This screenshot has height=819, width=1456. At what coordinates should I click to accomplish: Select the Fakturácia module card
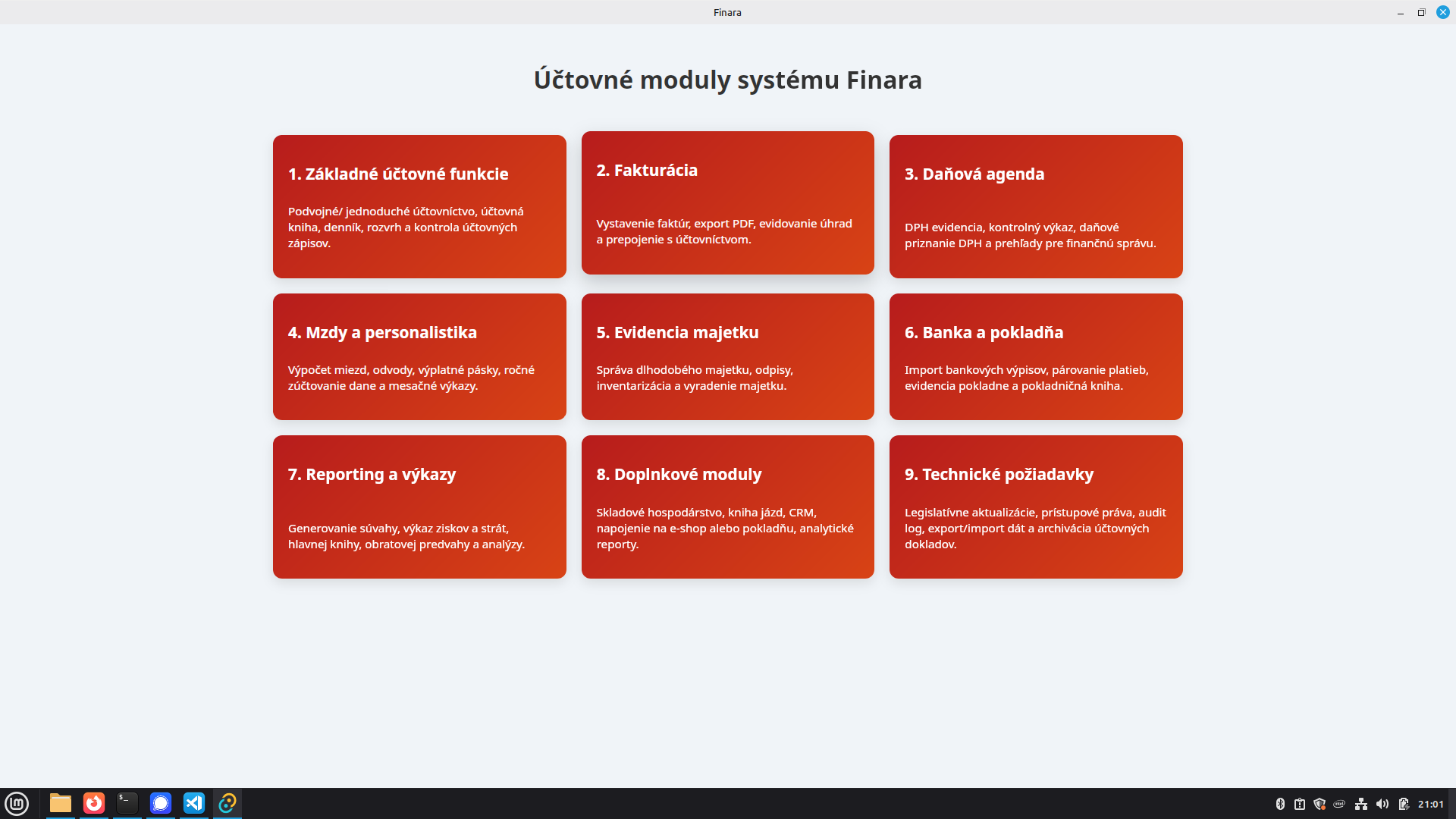[727, 202]
